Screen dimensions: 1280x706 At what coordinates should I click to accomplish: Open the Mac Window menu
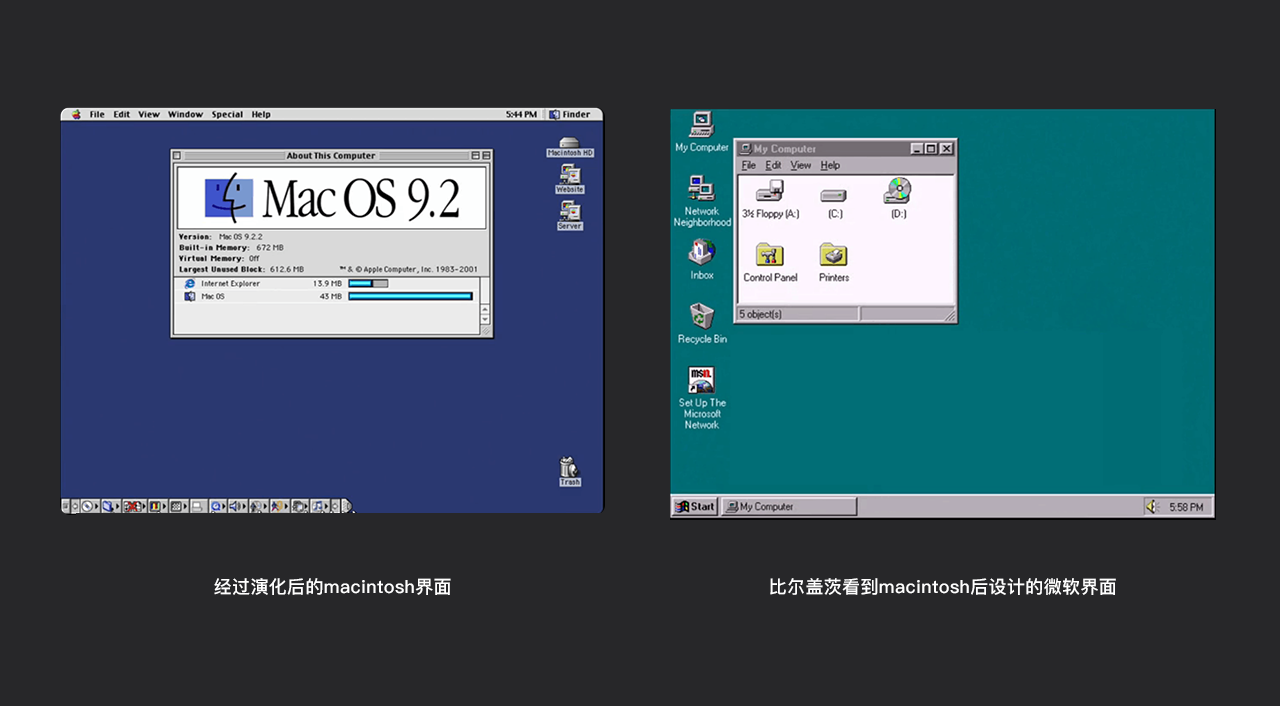[x=185, y=114]
